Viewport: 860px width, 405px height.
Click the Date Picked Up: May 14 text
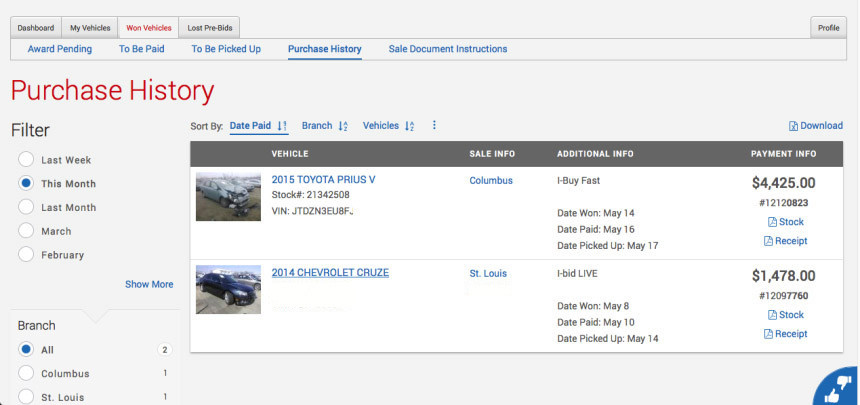click(x=608, y=339)
